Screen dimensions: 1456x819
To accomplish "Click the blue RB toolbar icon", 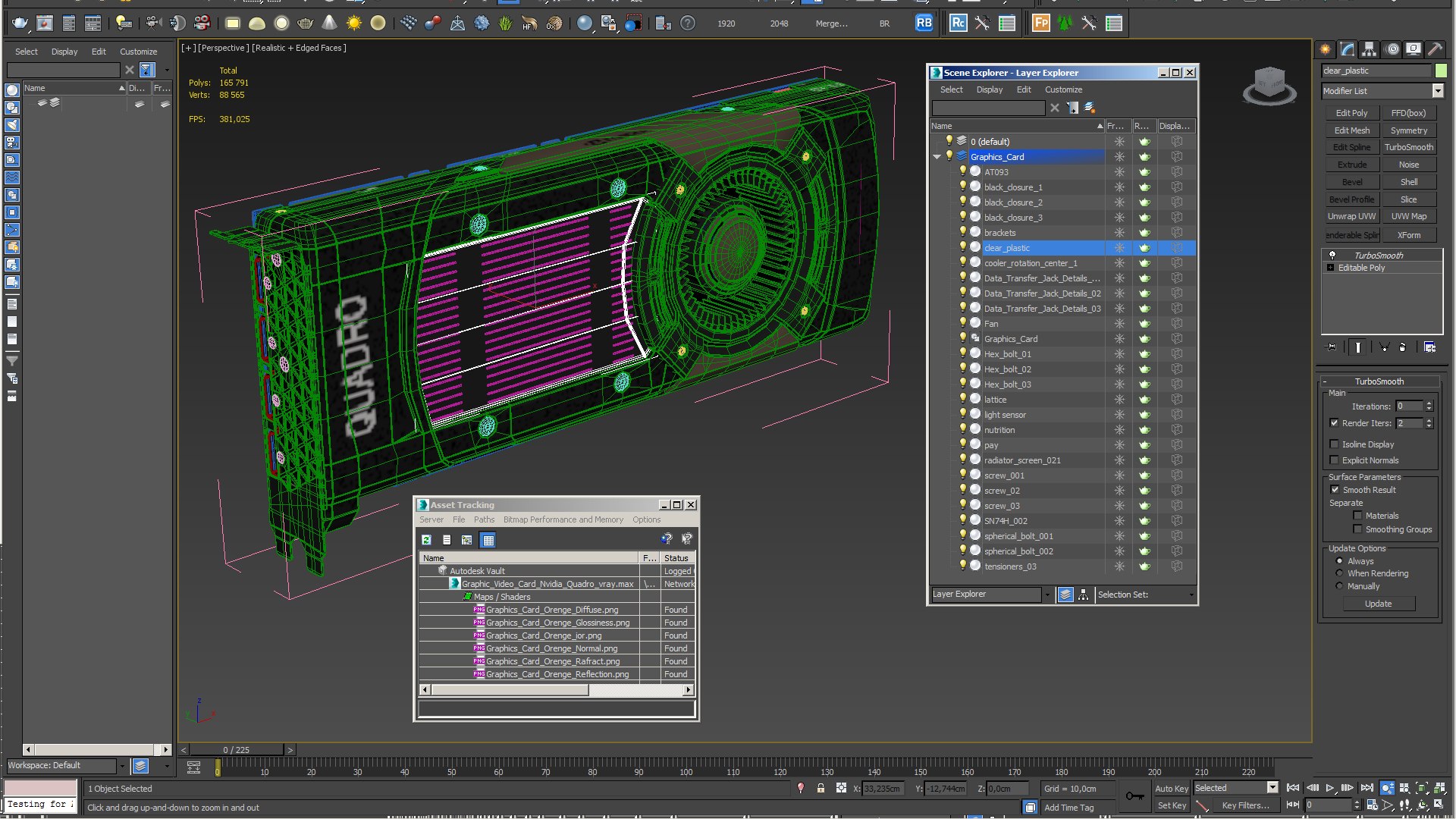I will pyautogui.click(x=924, y=24).
